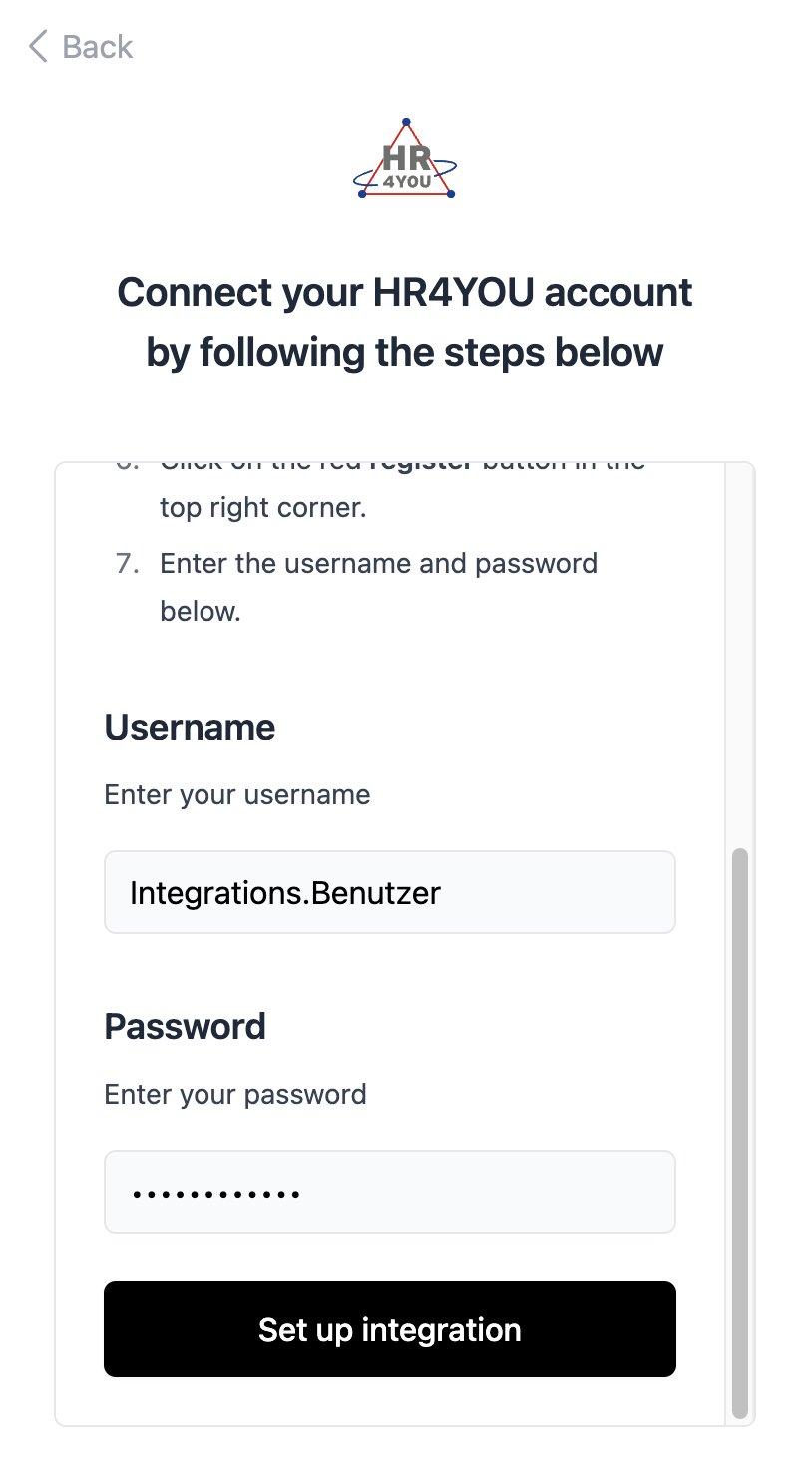Click the Connect your HR4YOU account heading
812x1481 pixels.
pos(405,293)
